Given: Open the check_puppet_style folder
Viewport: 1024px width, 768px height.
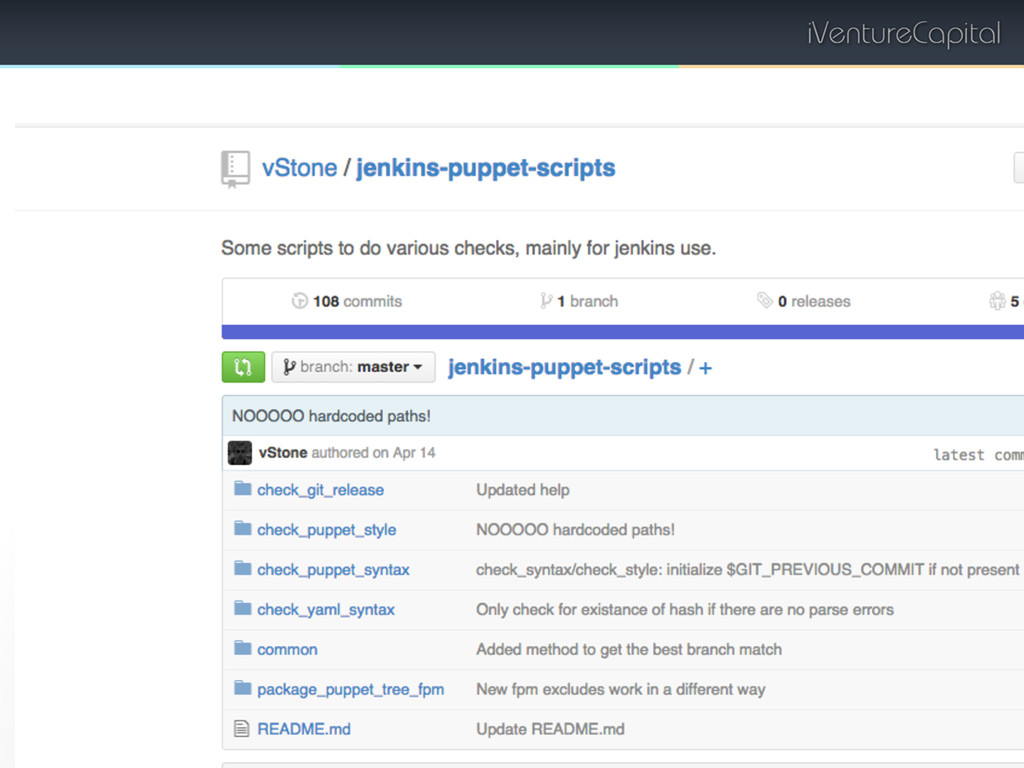Looking at the screenshot, I should coord(327,530).
